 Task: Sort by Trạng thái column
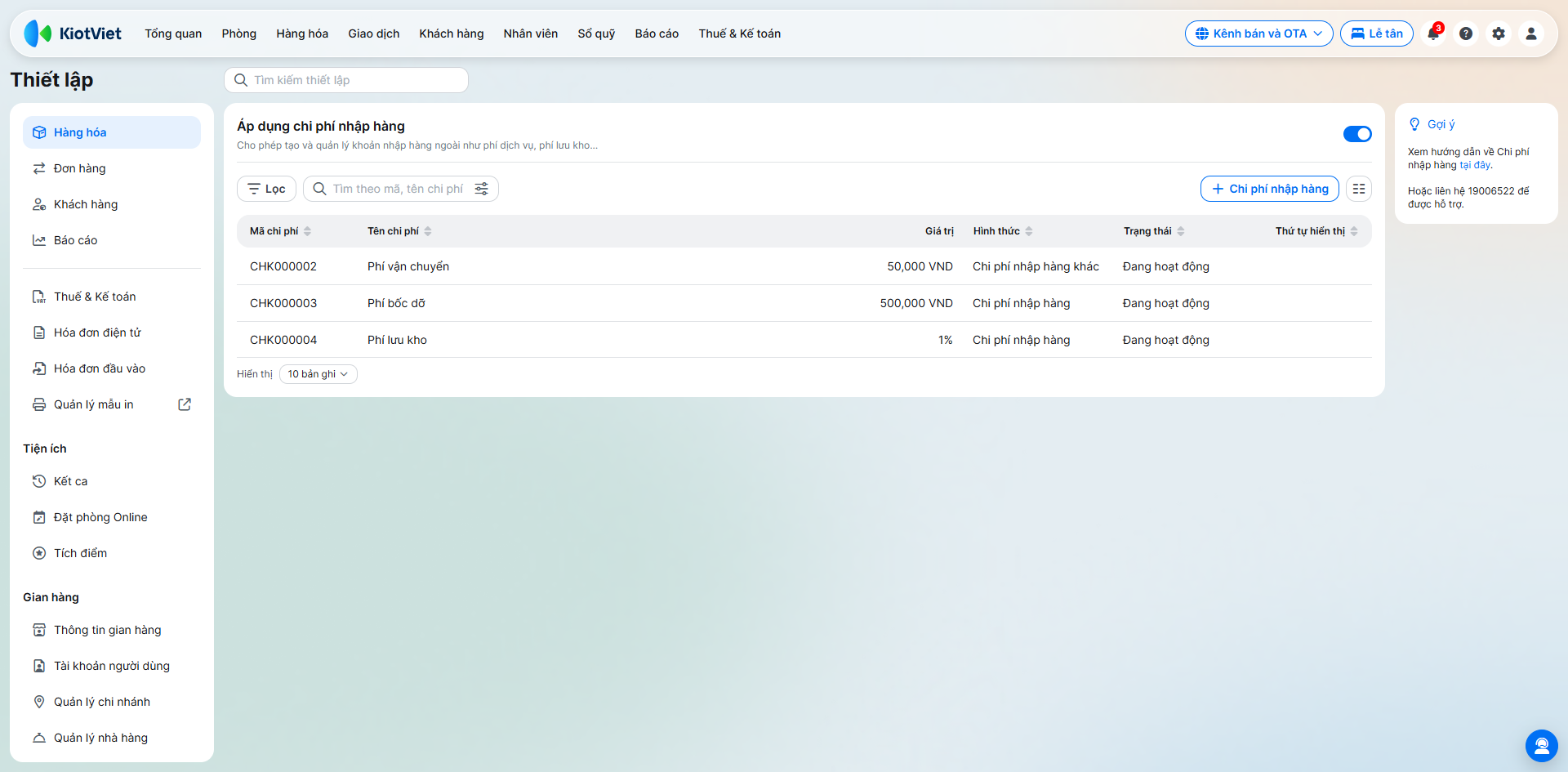coord(1154,231)
